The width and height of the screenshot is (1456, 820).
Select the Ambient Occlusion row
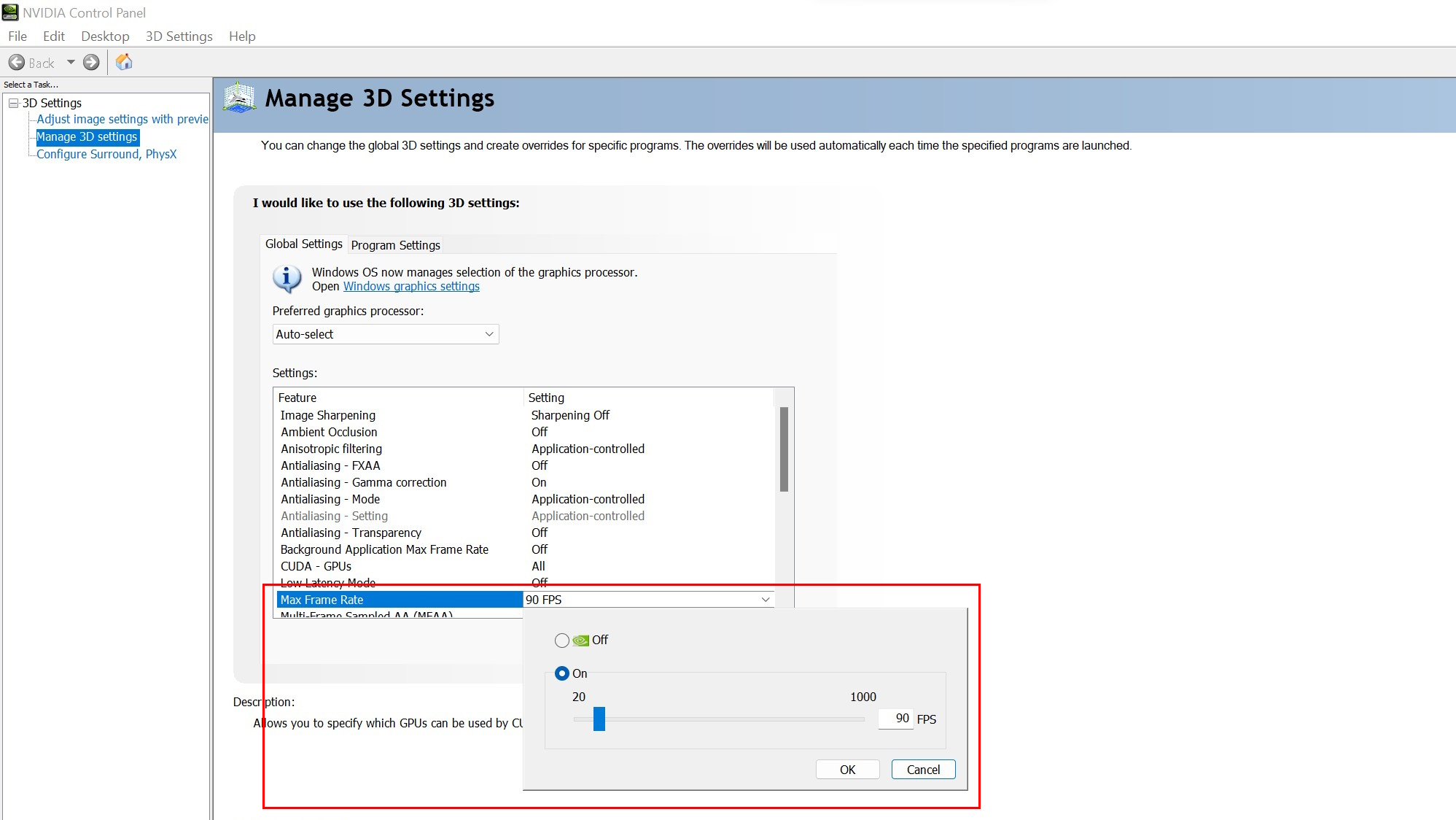coord(525,432)
